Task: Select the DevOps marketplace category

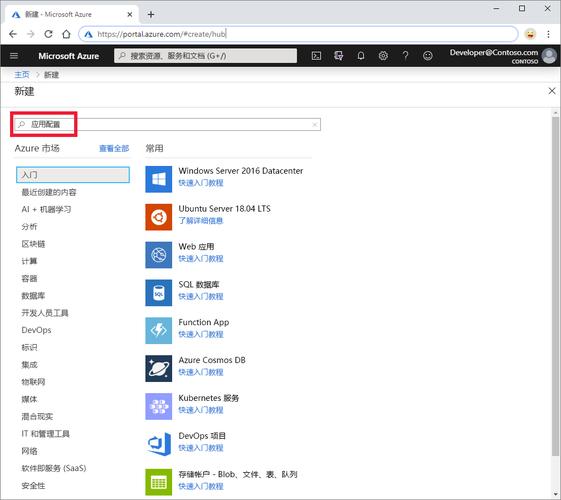Action: (36, 330)
